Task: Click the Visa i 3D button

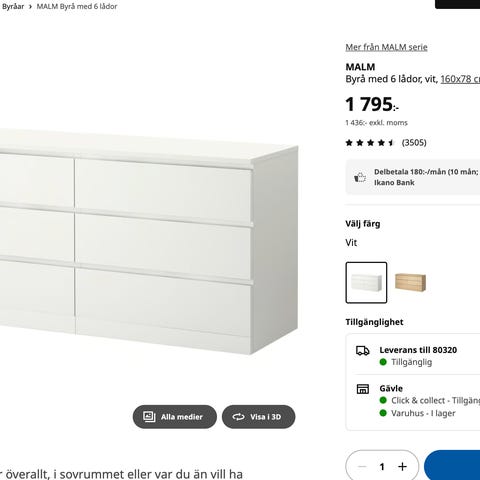Action: tap(259, 417)
